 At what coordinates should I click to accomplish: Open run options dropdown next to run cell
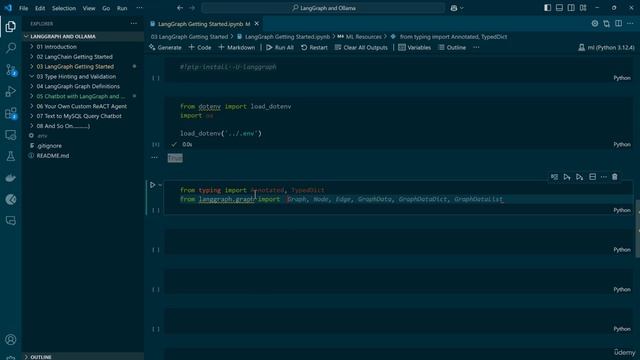tap(160, 185)
